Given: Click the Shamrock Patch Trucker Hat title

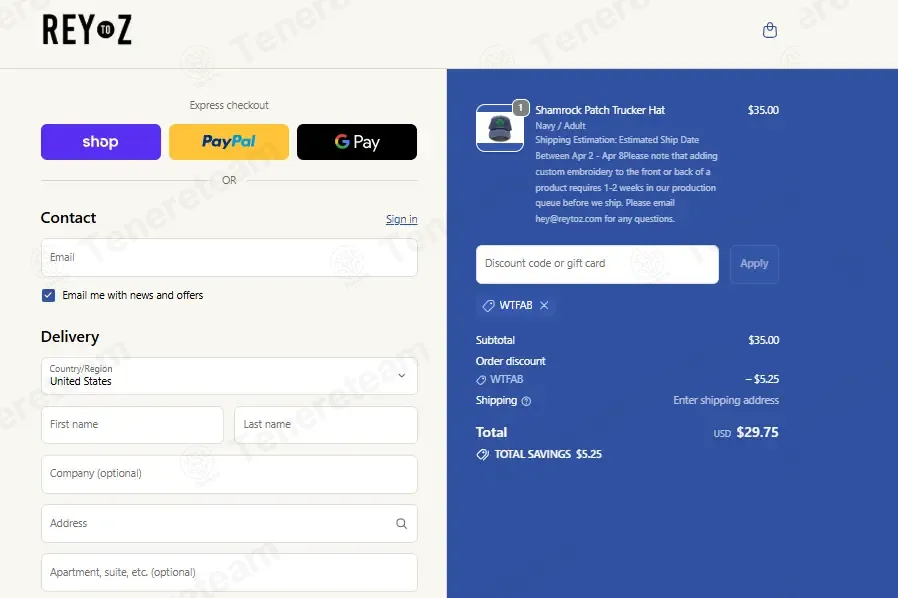Looking at the screenshot, I should pos(600,110).
